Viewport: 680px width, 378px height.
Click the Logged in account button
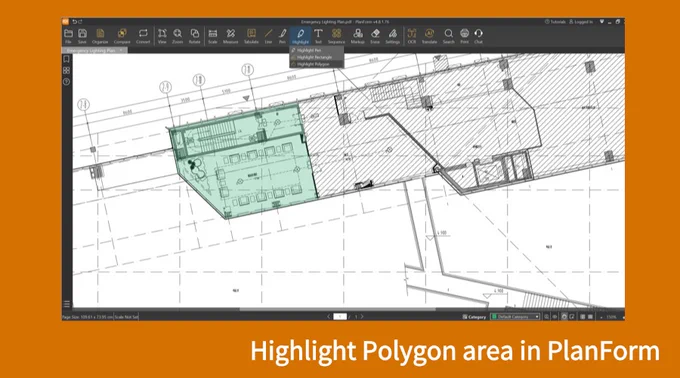(x=581, y=21)
